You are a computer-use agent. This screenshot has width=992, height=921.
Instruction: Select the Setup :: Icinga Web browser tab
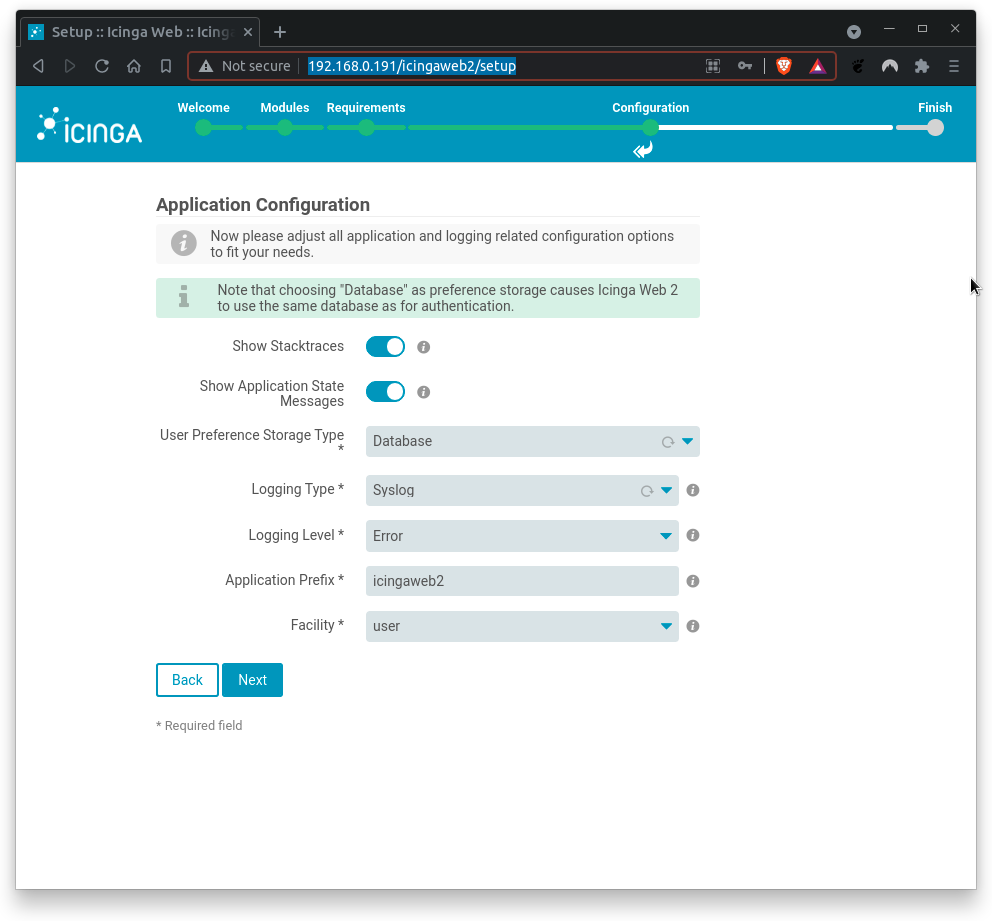click(140, 31)
